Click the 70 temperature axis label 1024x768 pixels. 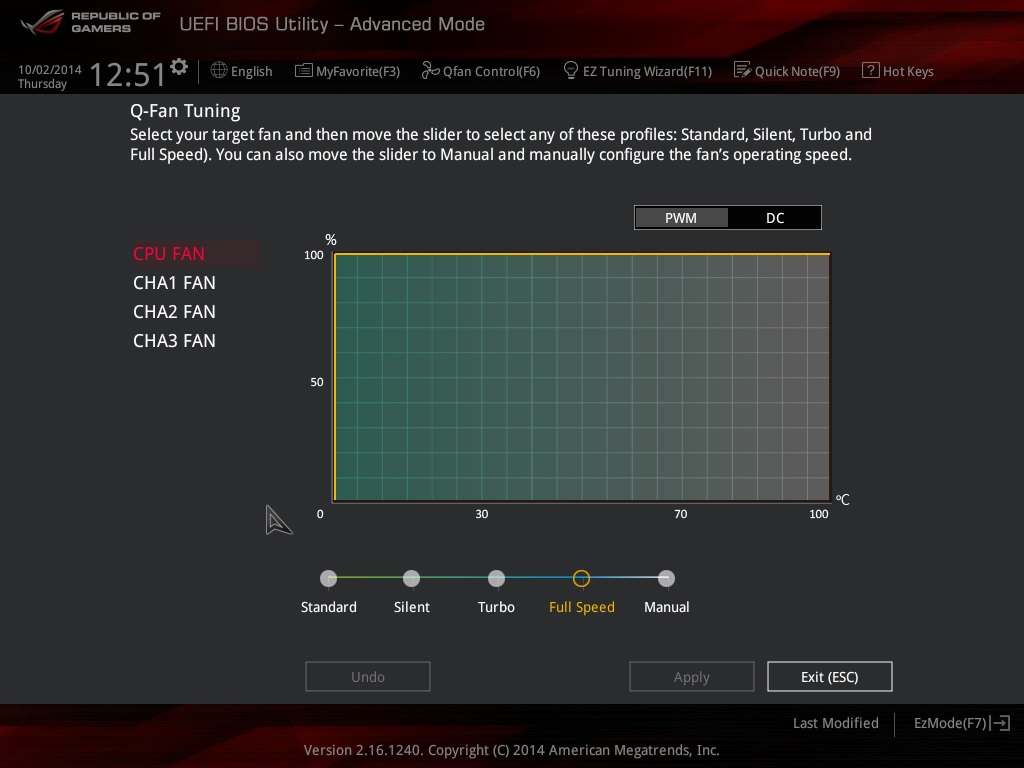click(680, 514)
